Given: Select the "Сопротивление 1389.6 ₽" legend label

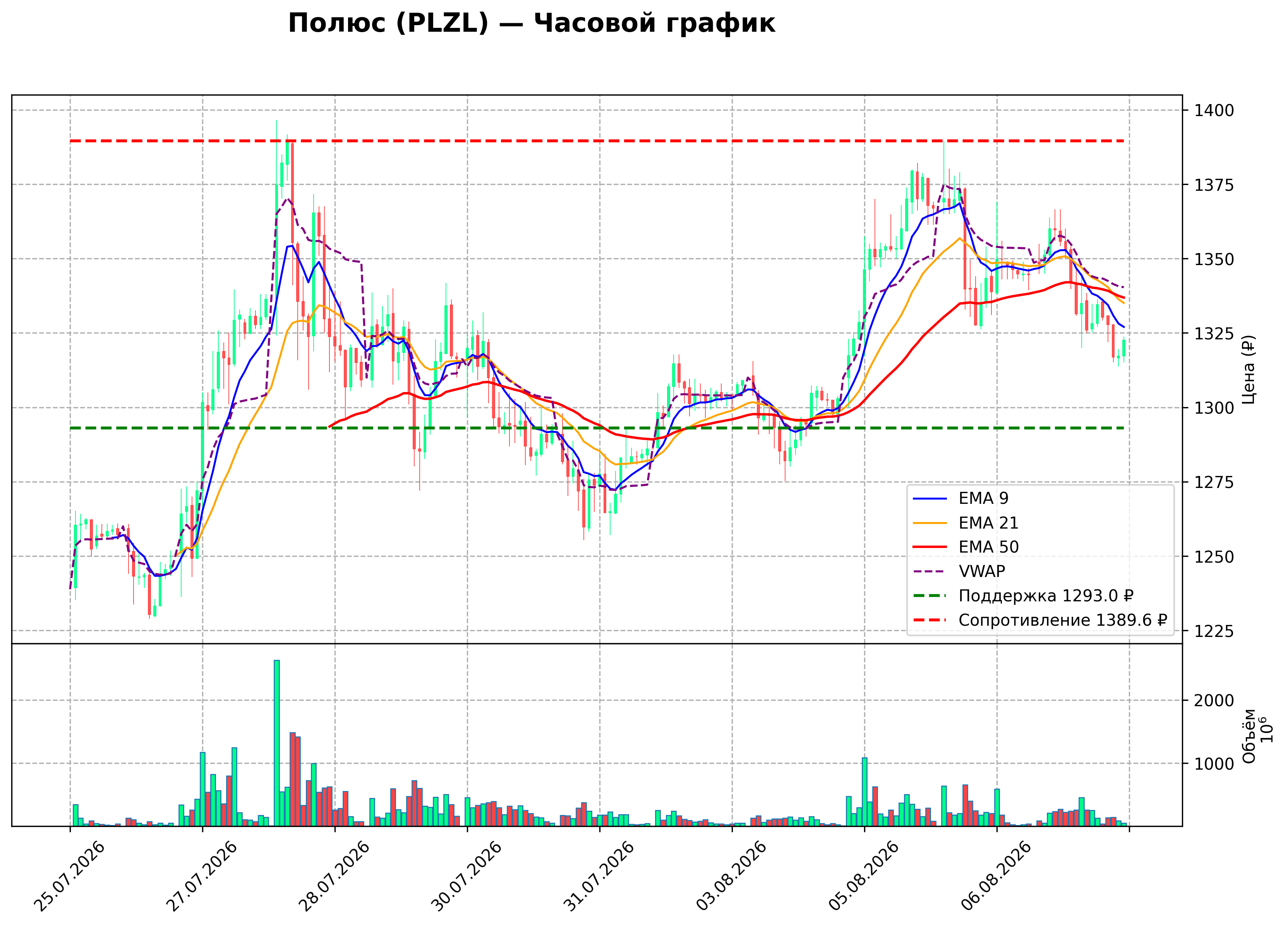Looking at the screenshot, I should 1063,620.
